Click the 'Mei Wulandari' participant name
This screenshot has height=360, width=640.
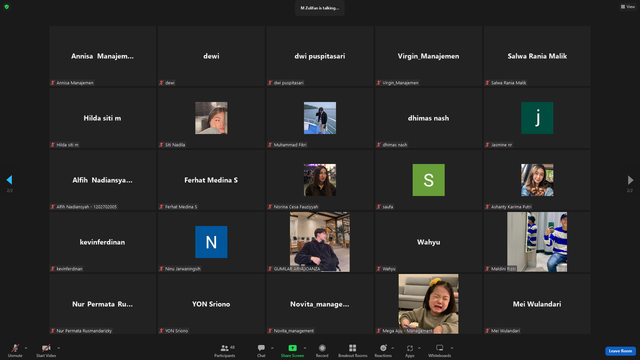537,304
